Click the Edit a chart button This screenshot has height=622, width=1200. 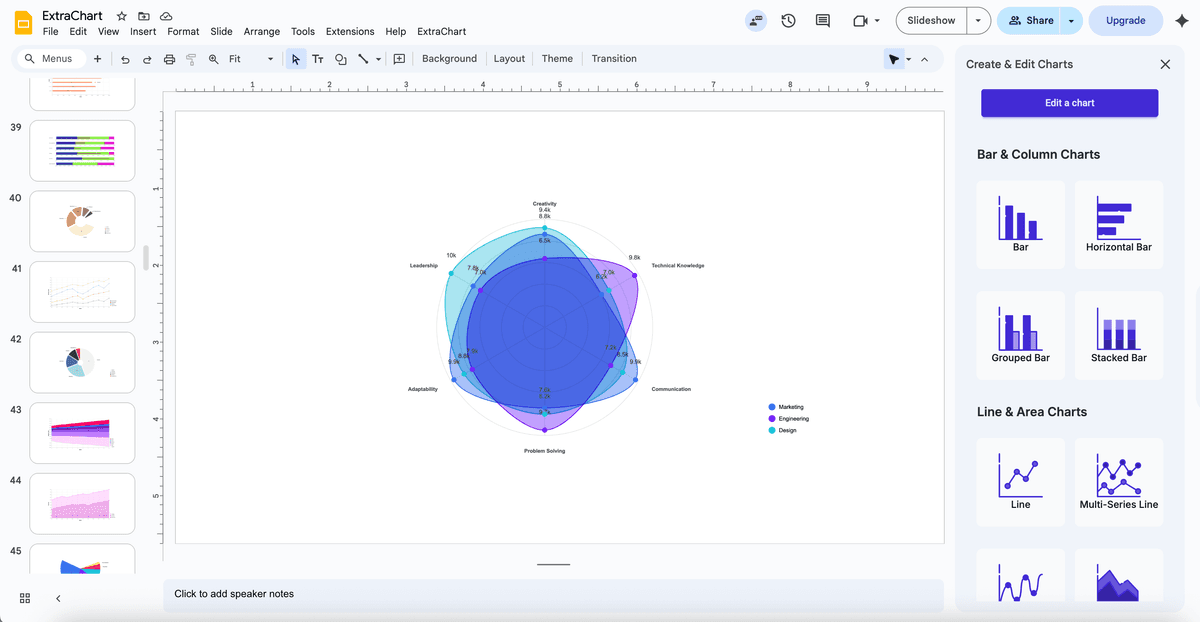[x=1069, y=103]
